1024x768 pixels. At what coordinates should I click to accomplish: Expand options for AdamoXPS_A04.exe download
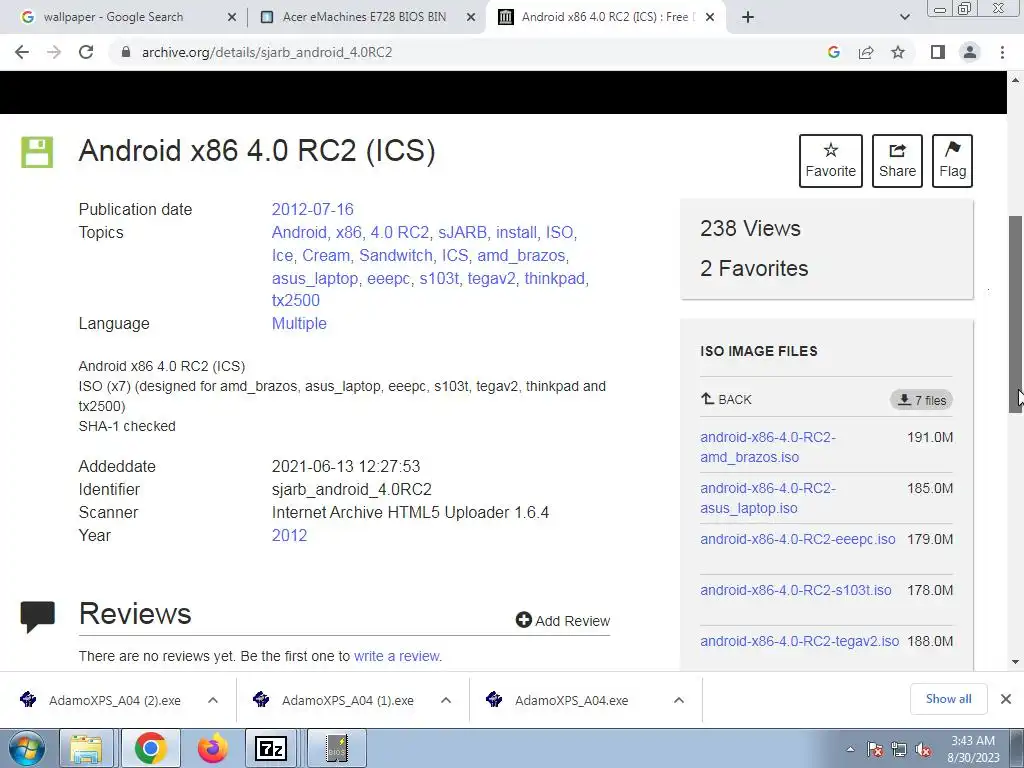tap(679, 700)
